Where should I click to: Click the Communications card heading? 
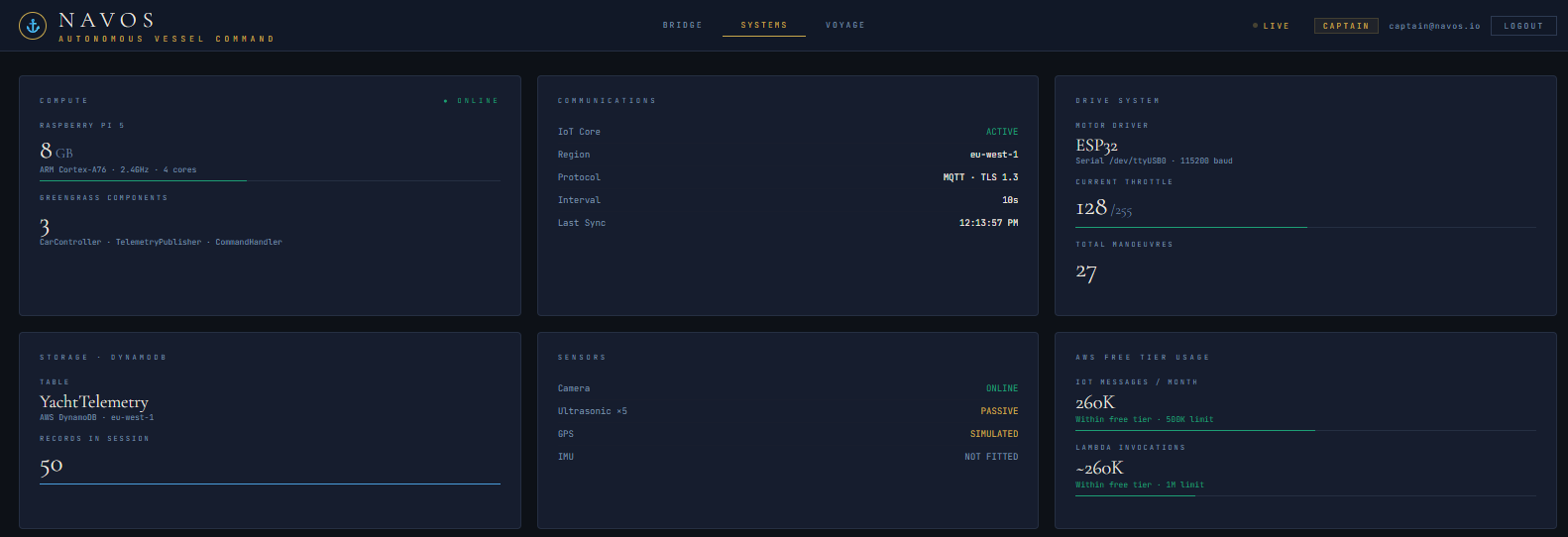[607, 101]
